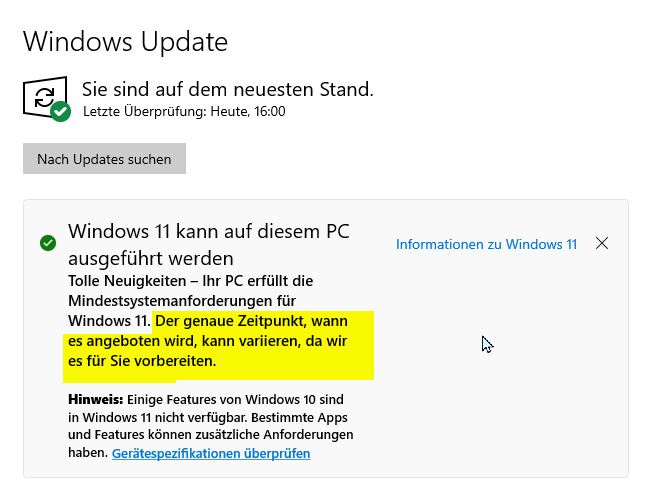Open the Gerätespezifikationen überprüfen link
This screenshot has height=486, width=645.
[211, 453]
